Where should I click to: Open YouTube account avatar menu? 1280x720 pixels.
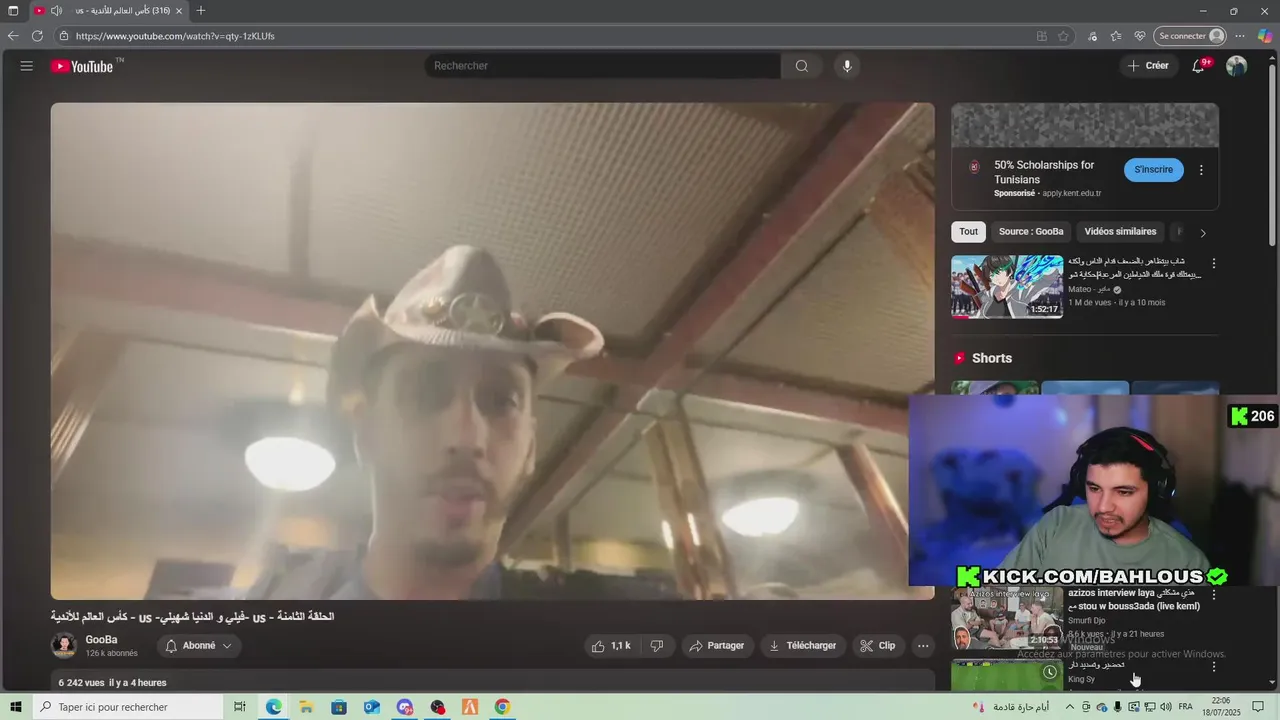(1237, 66)
